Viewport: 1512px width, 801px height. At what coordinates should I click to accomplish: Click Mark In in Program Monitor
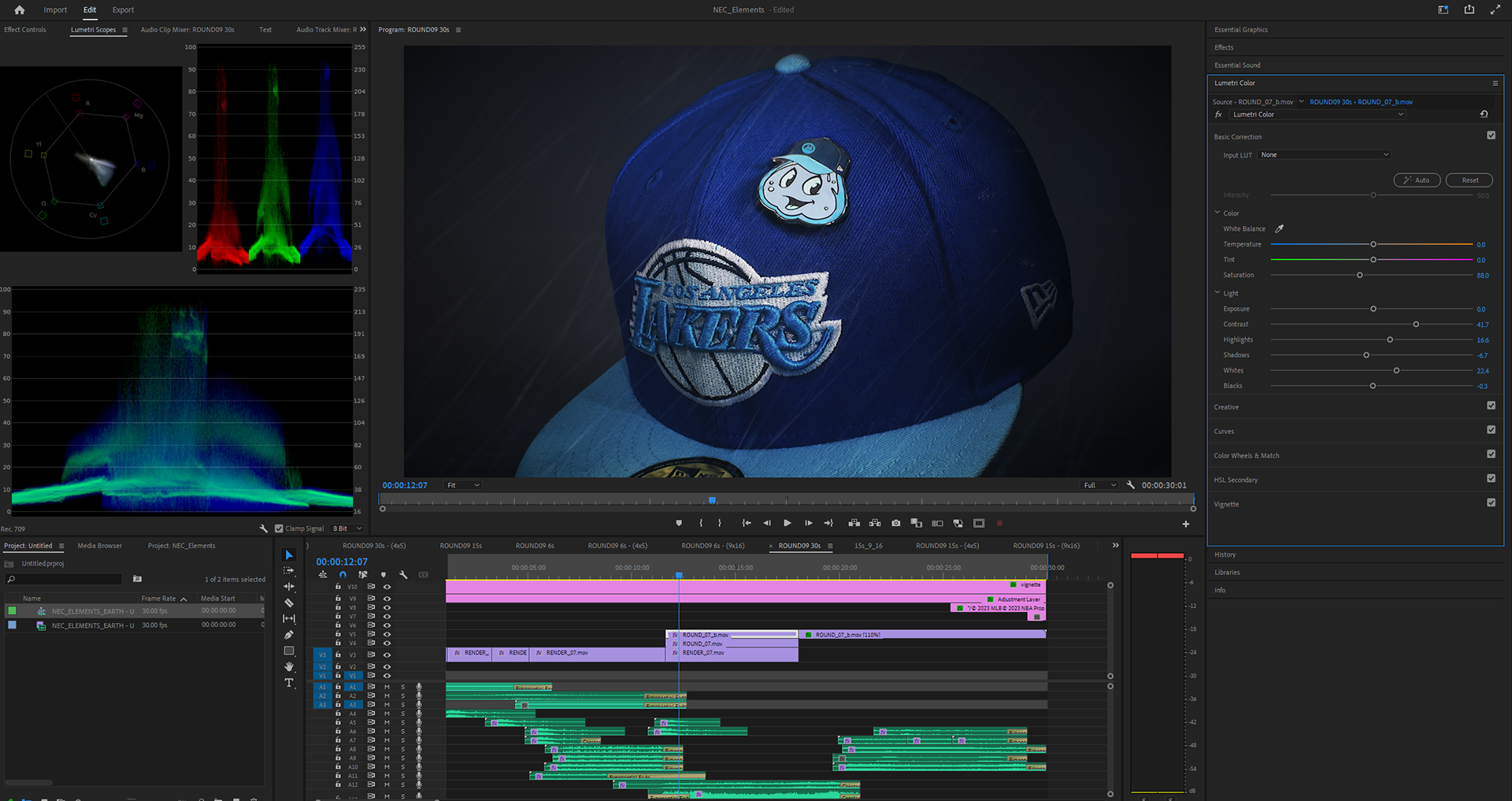coord(701,523)
